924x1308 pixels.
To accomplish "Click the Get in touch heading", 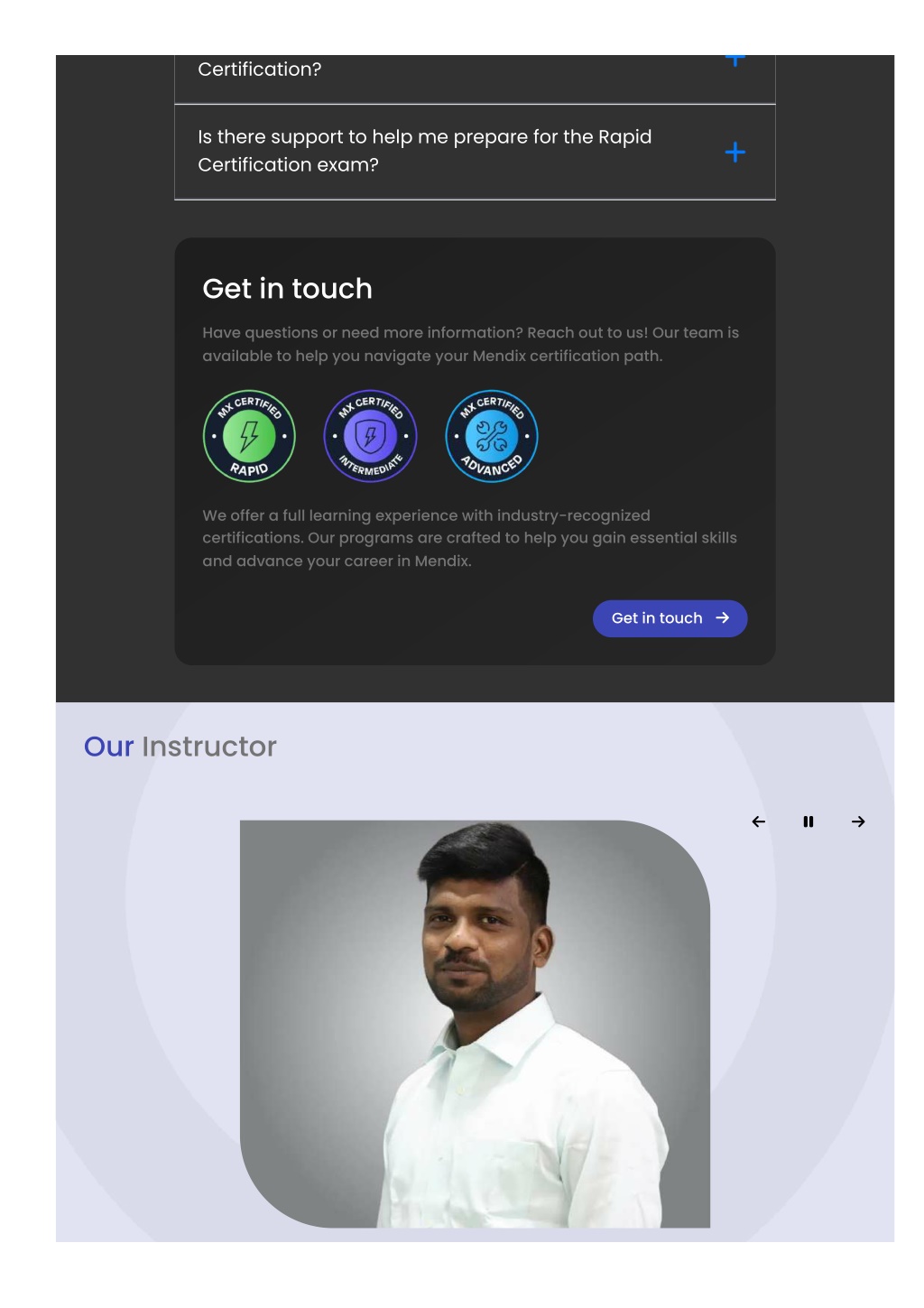I will tap(287, 288).
